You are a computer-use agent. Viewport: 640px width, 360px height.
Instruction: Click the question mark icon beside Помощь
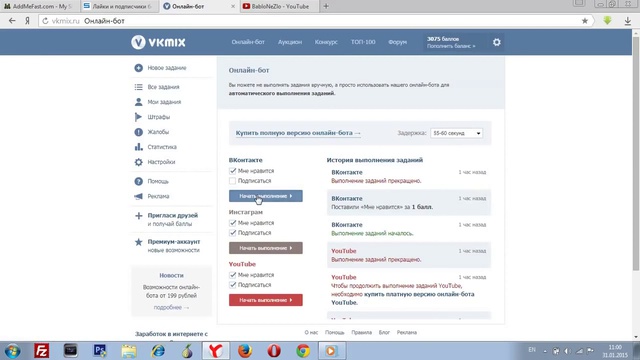pyautogui.click(x=138, y=181)
